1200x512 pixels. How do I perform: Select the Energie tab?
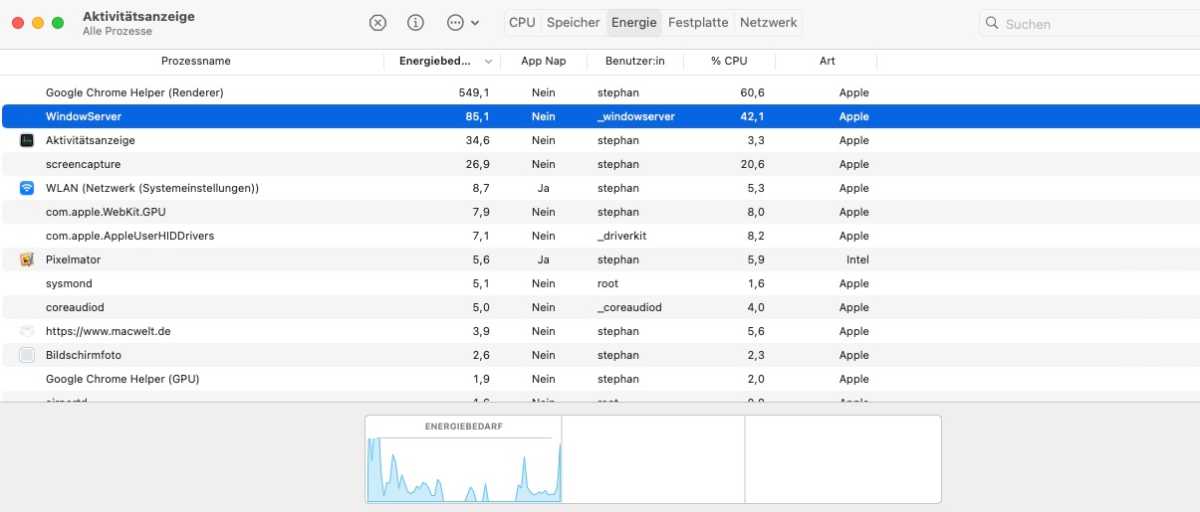click(x=634, y=22)
